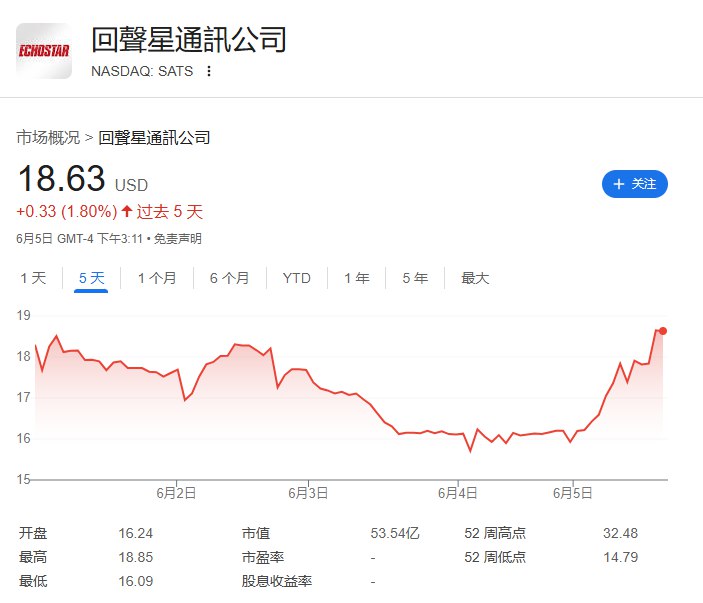
Task: Click the NASDAQ: SATS ticker text
Action: coord(142,71)
